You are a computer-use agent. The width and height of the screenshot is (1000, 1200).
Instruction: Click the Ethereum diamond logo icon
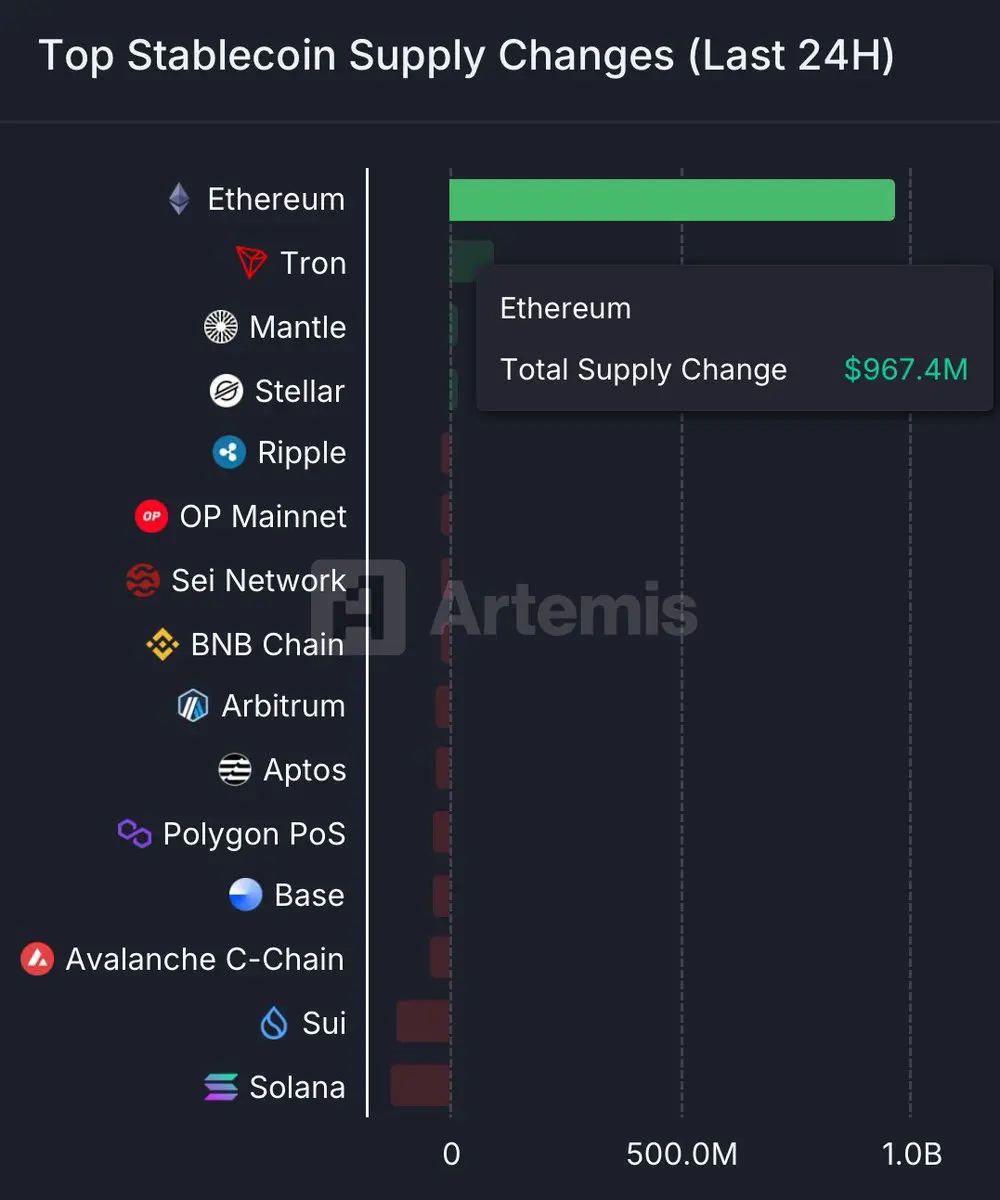[179, 199]
